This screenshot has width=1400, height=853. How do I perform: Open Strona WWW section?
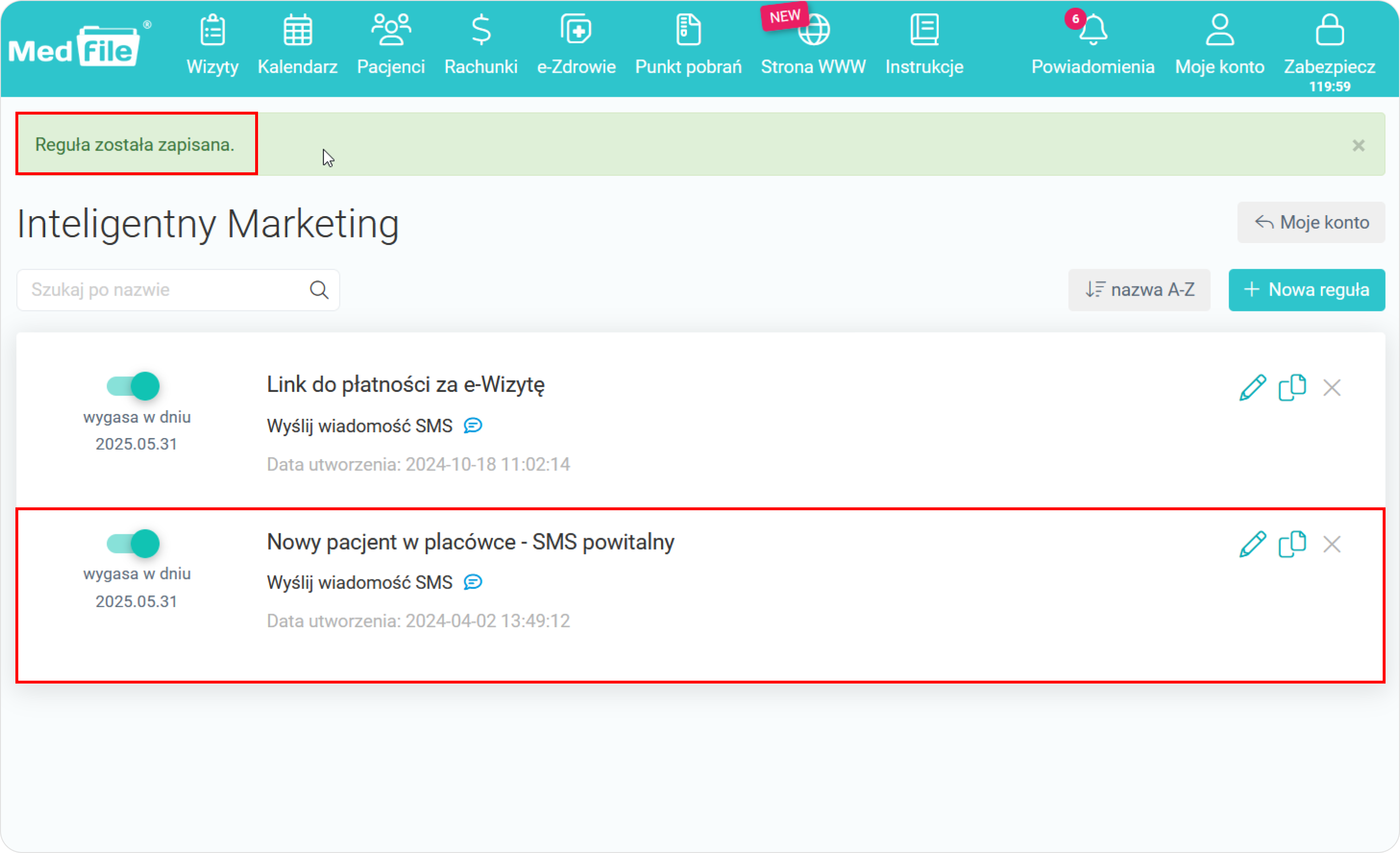(x=813, y=45)
